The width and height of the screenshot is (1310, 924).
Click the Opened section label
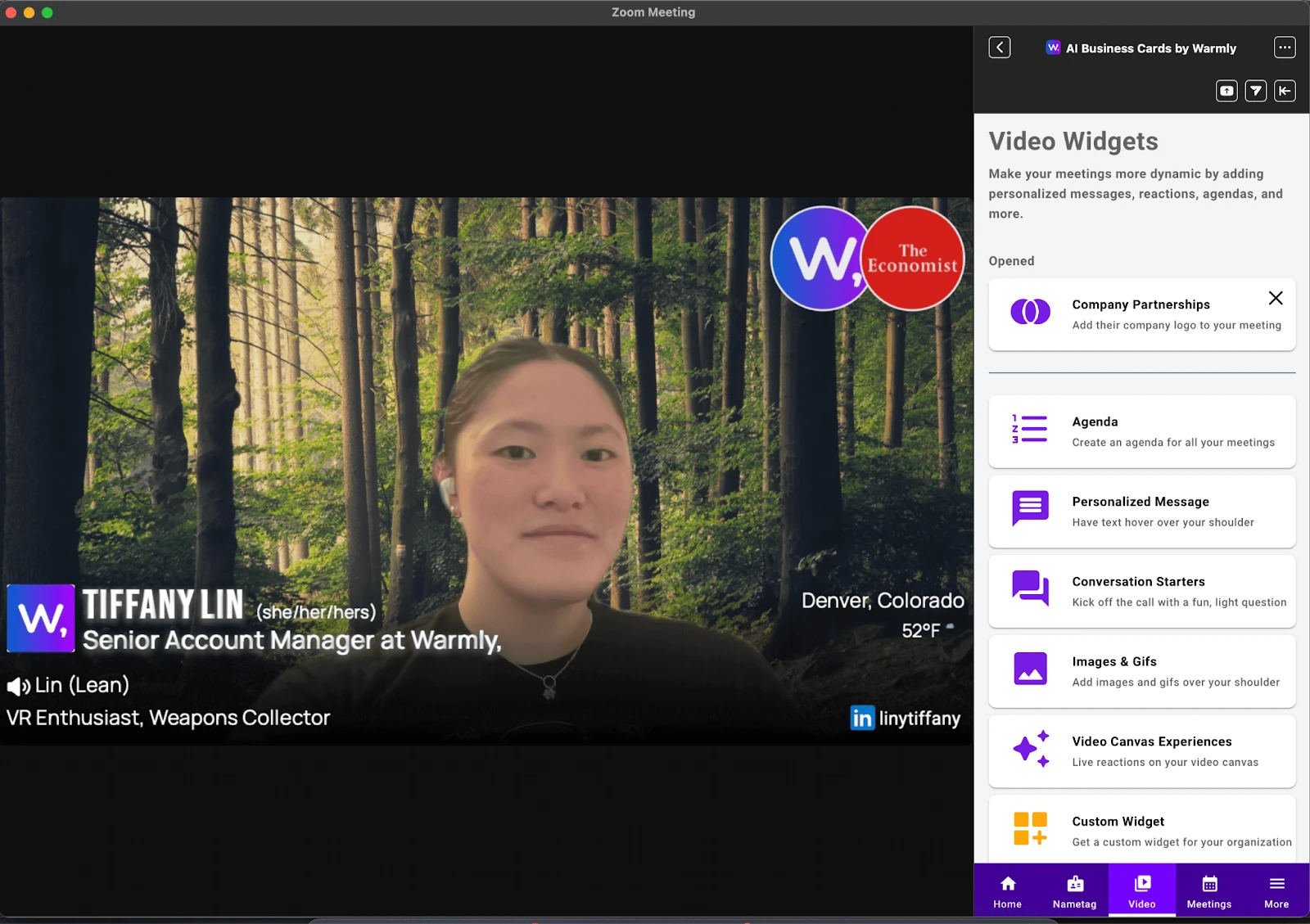[x=1011, y=261]
